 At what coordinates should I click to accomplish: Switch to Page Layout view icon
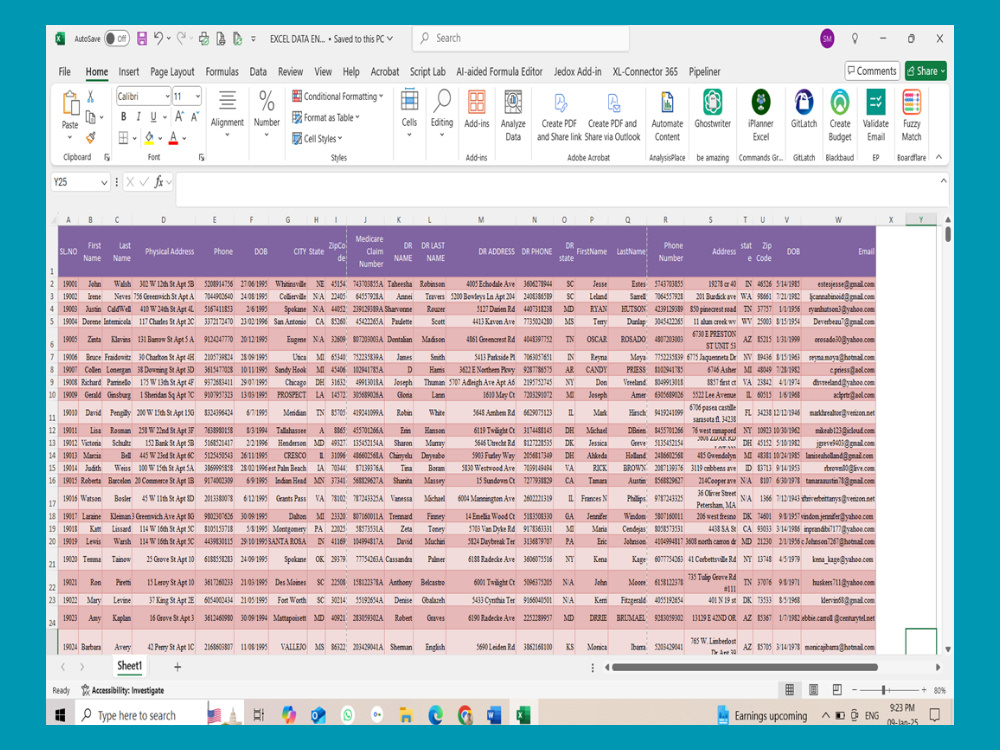click(813, 689)
